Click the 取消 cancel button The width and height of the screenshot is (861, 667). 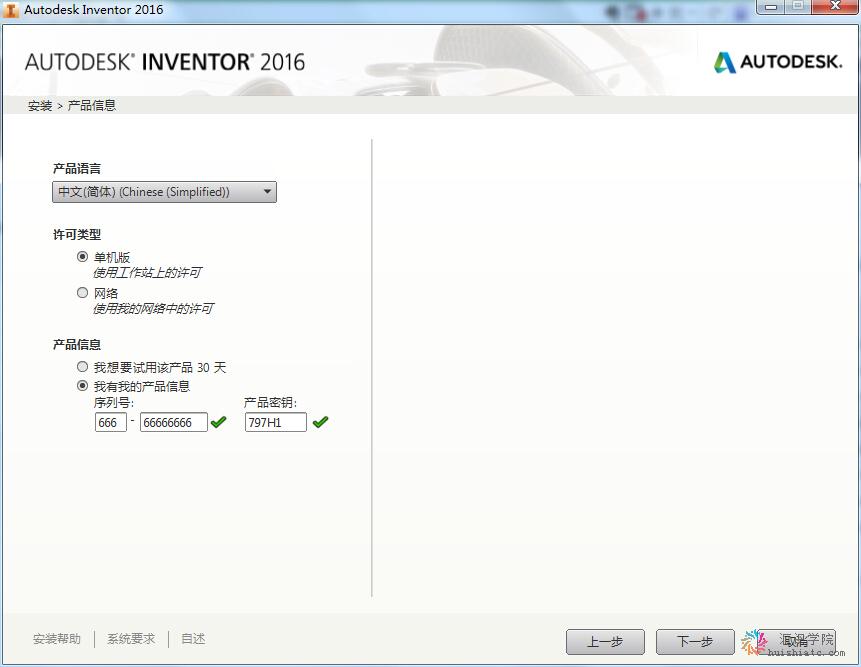pos(796,641)
